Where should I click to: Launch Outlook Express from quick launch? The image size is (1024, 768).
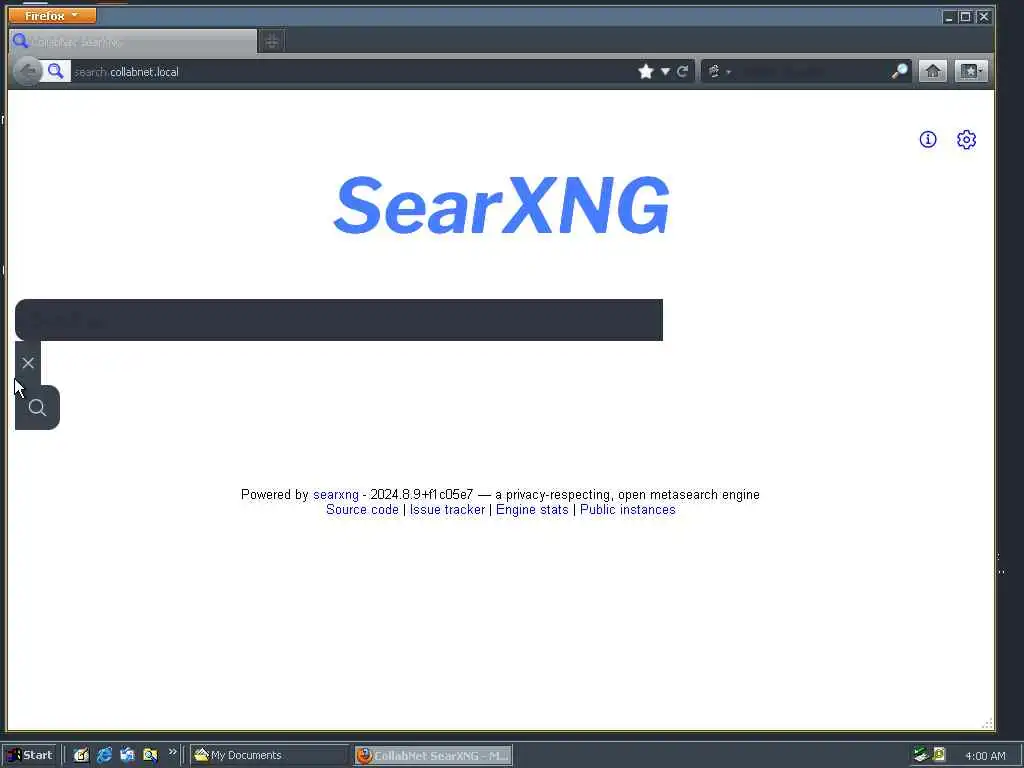tap(127, 755)
